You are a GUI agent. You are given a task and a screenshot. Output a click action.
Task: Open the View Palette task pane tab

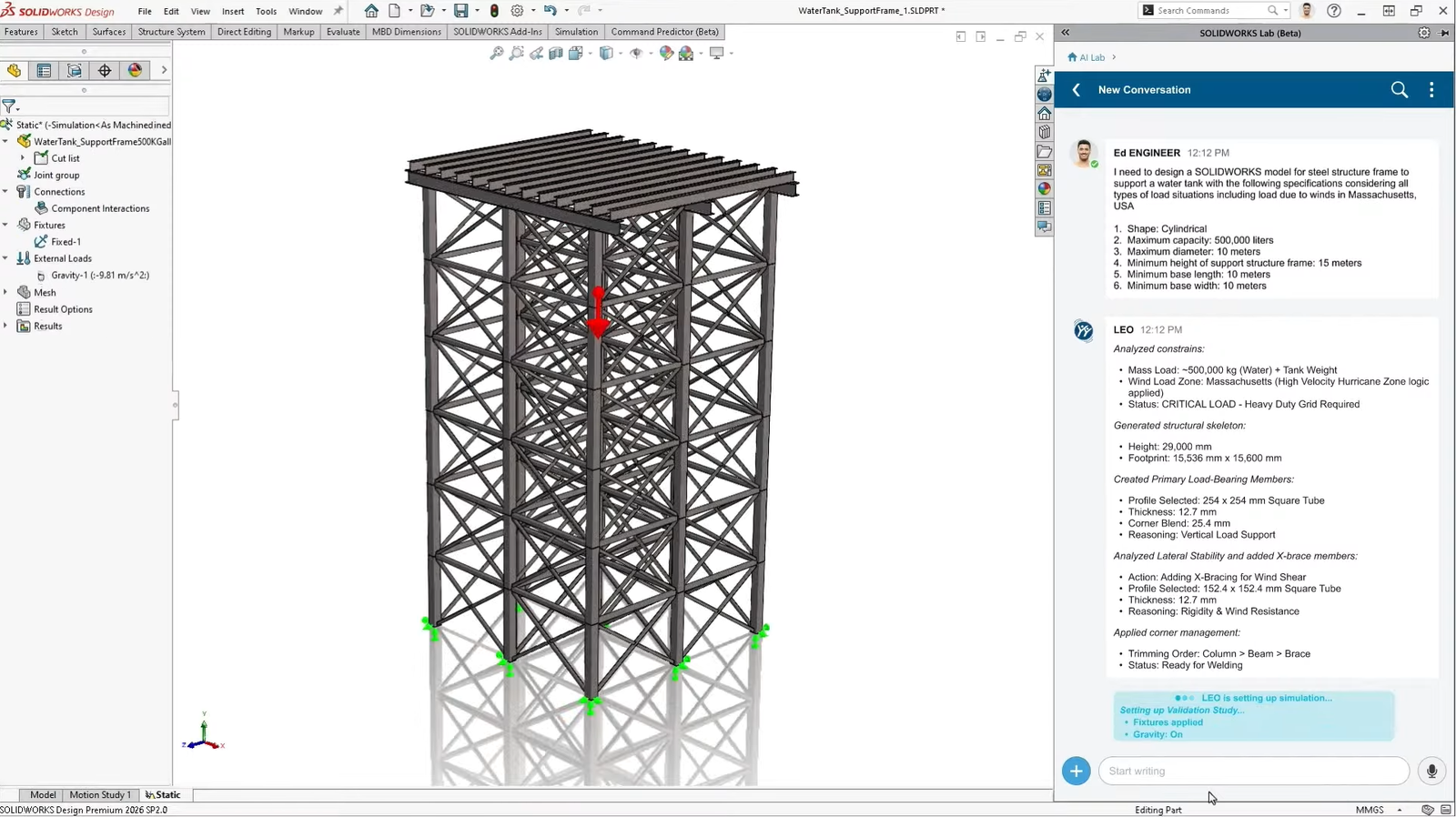click(1045, 170)
